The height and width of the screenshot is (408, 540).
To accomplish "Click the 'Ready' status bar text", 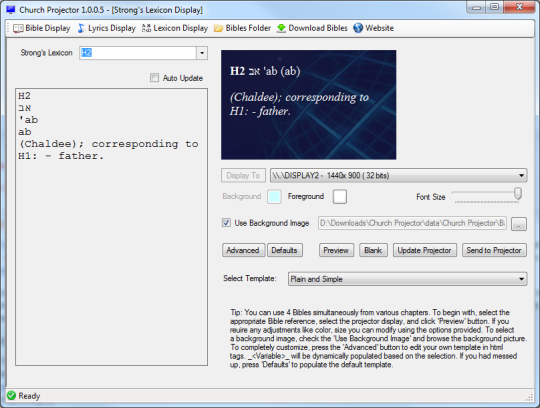I will (x=29, y=396).
